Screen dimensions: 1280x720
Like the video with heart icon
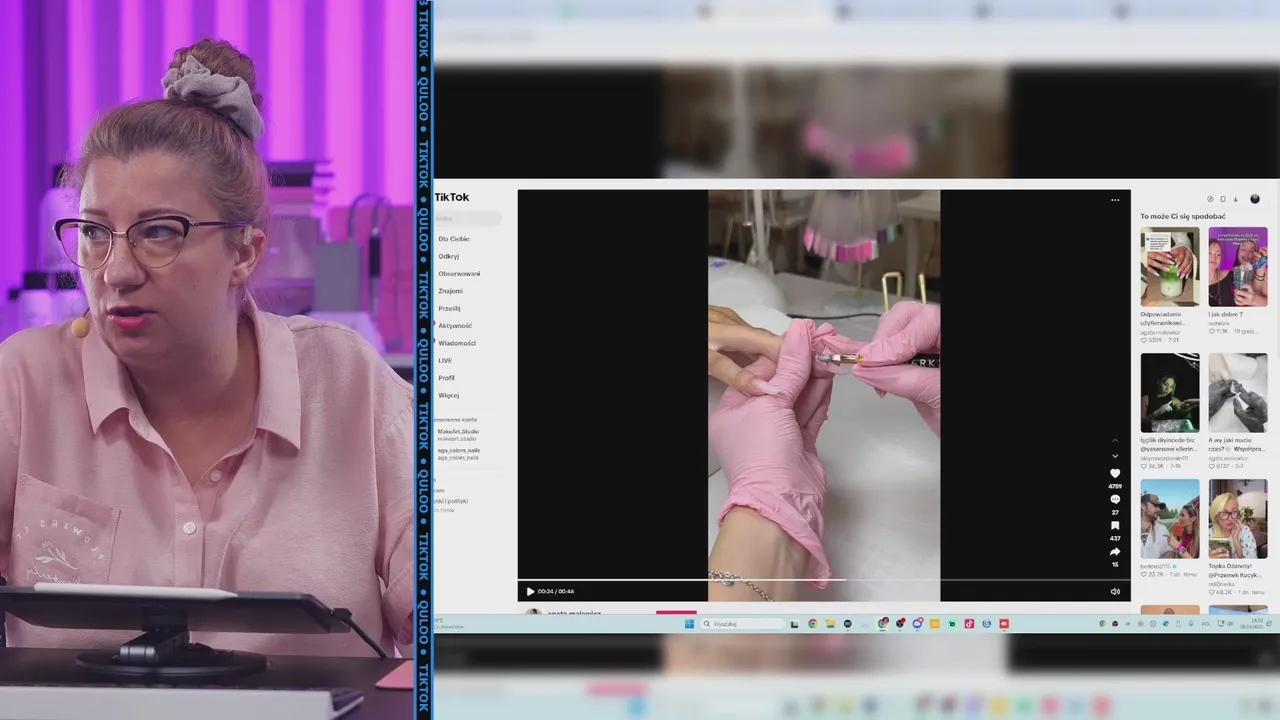(1115, 473)
